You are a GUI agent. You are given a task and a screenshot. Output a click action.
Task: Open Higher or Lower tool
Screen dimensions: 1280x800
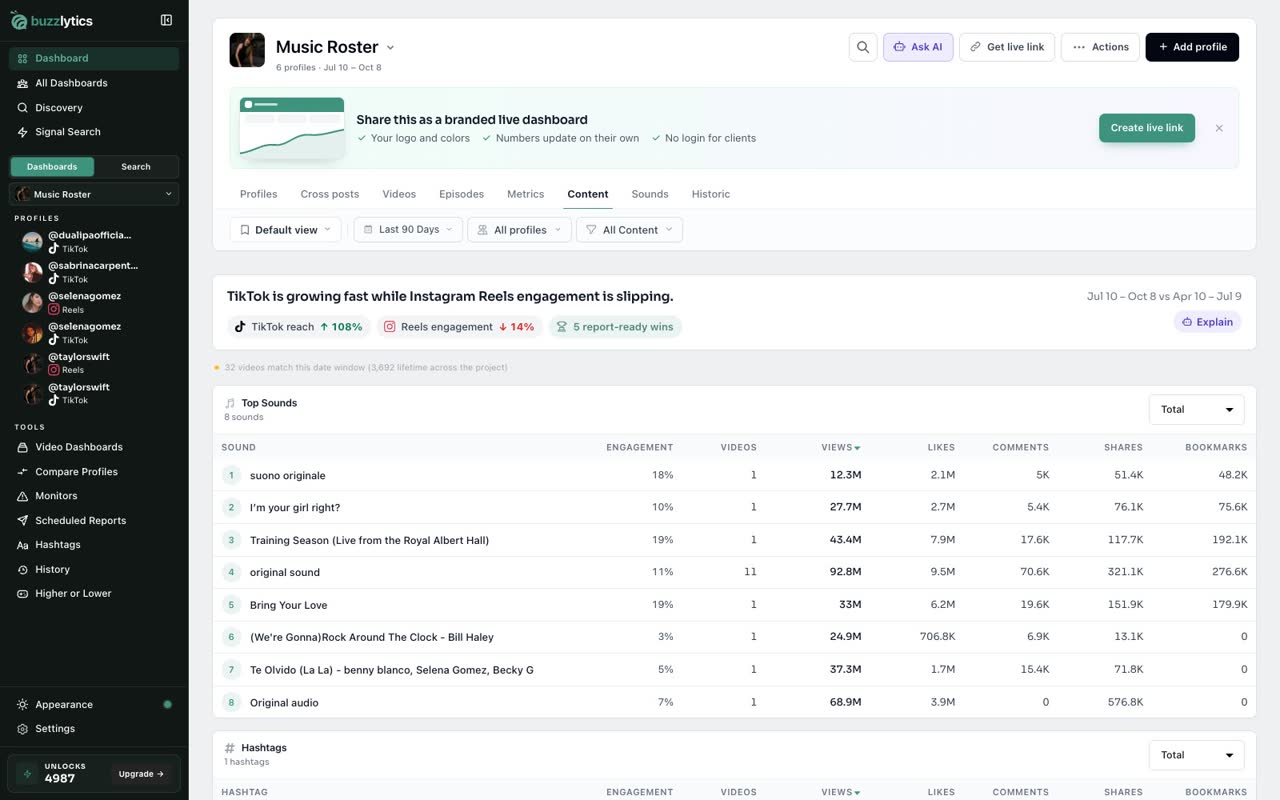(94, 593)
